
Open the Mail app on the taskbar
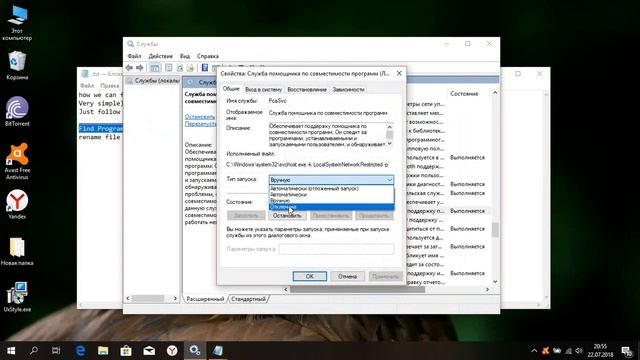[149, 351]
